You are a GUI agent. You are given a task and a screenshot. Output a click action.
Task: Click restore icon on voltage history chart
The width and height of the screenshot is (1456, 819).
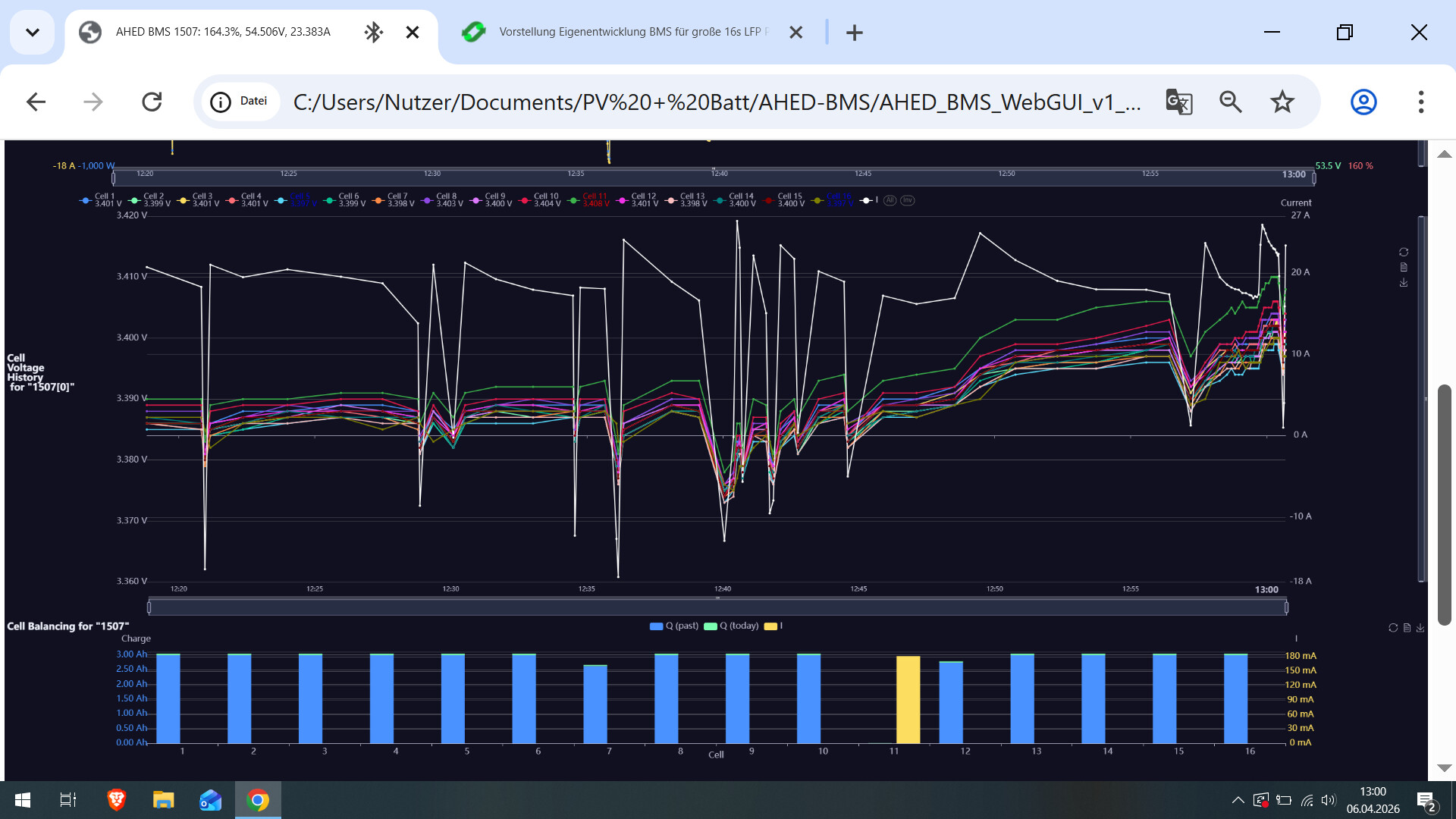click(x=1404, y=253)
